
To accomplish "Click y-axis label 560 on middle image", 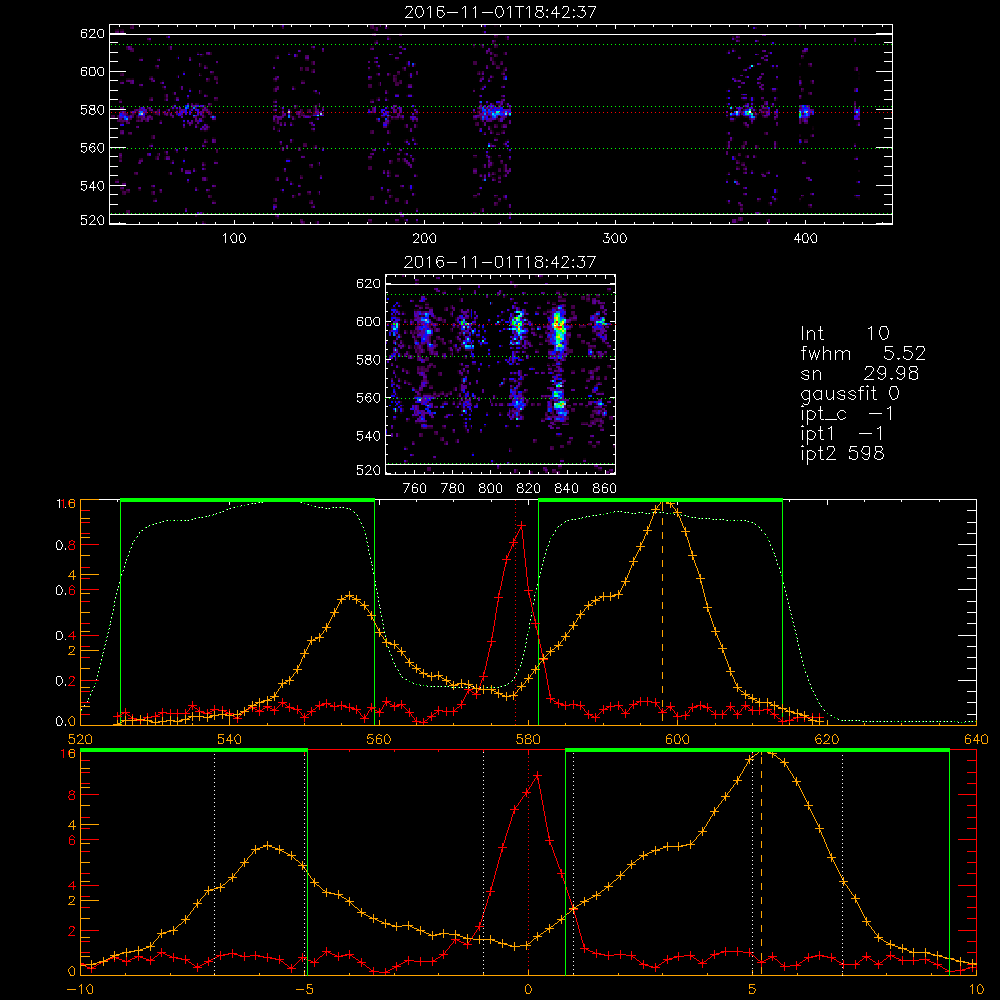I will (369, 397).
